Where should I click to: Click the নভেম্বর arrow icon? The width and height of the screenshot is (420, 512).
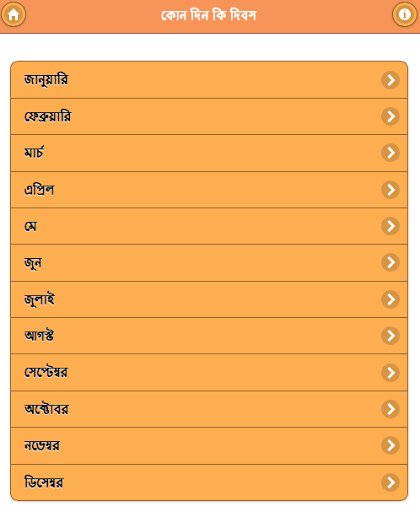pos(390,445)
